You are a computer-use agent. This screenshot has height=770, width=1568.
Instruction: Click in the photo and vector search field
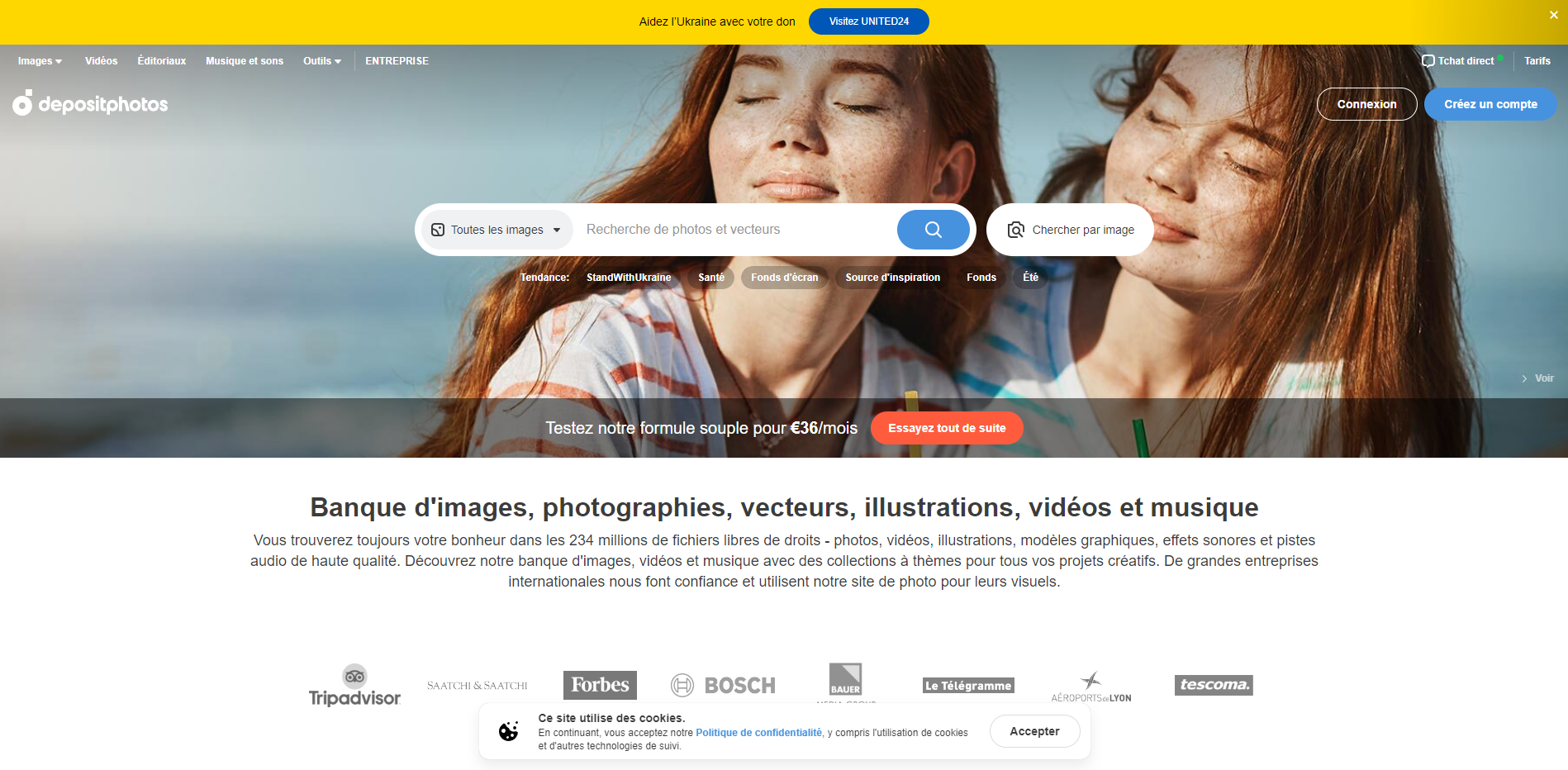coord(735,230)
